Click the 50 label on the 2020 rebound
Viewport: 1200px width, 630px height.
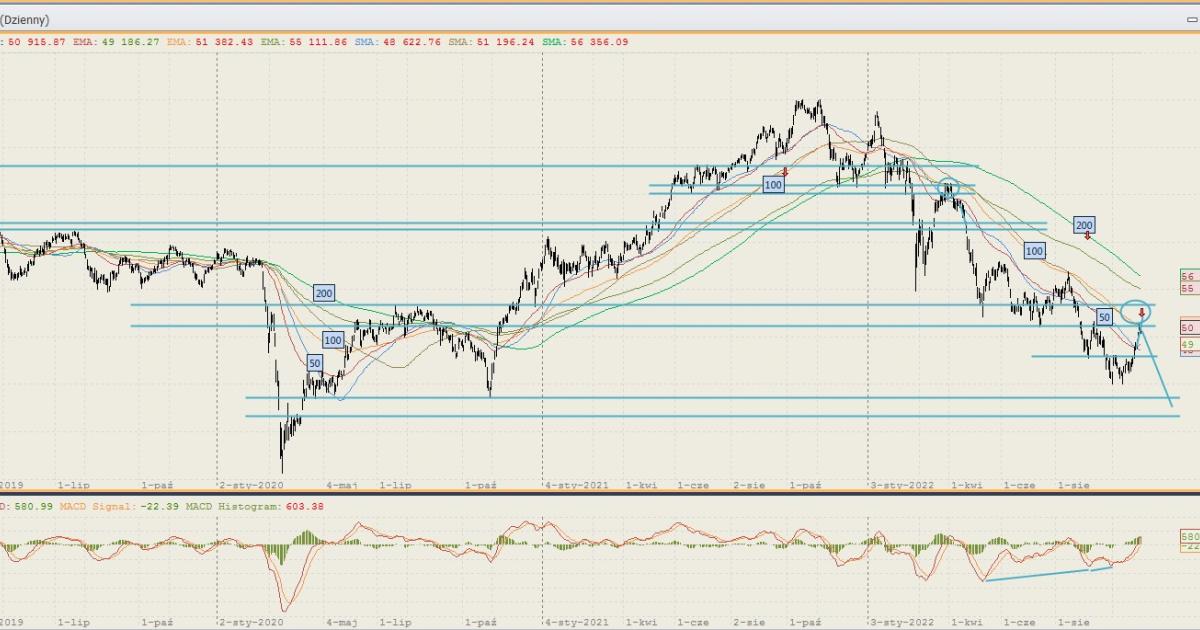(314, 363)
